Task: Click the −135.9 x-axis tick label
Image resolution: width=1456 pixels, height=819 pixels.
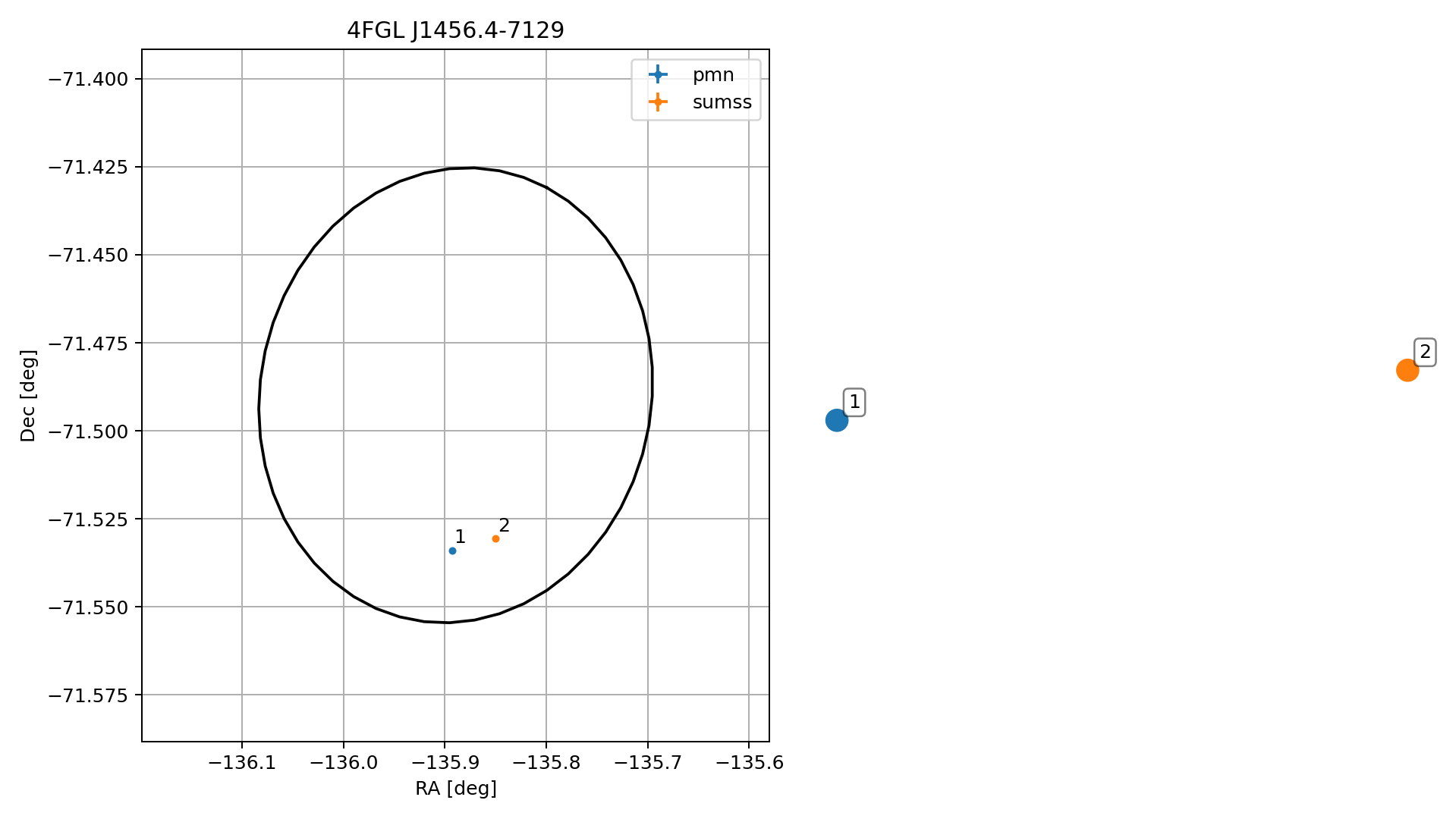Action: click(x=445, y=763)
